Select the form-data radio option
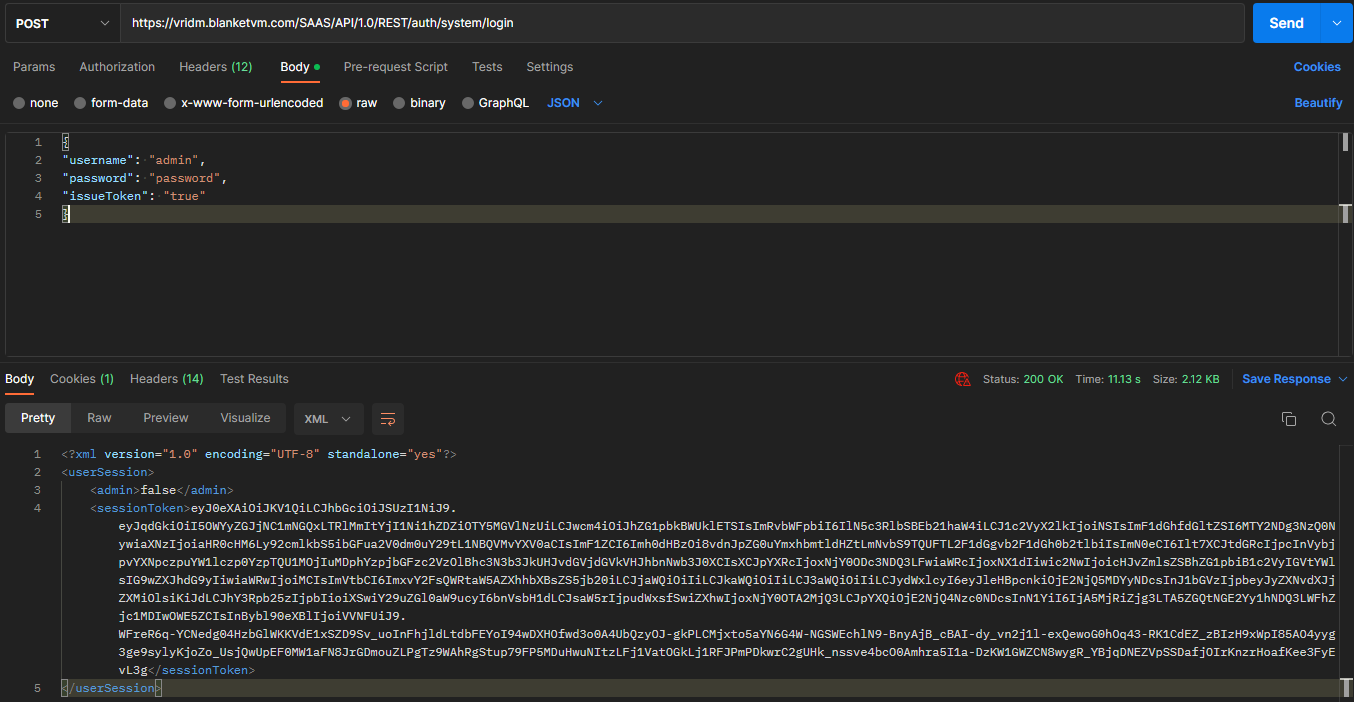The image size is (1354, 702). coord(80,103)
